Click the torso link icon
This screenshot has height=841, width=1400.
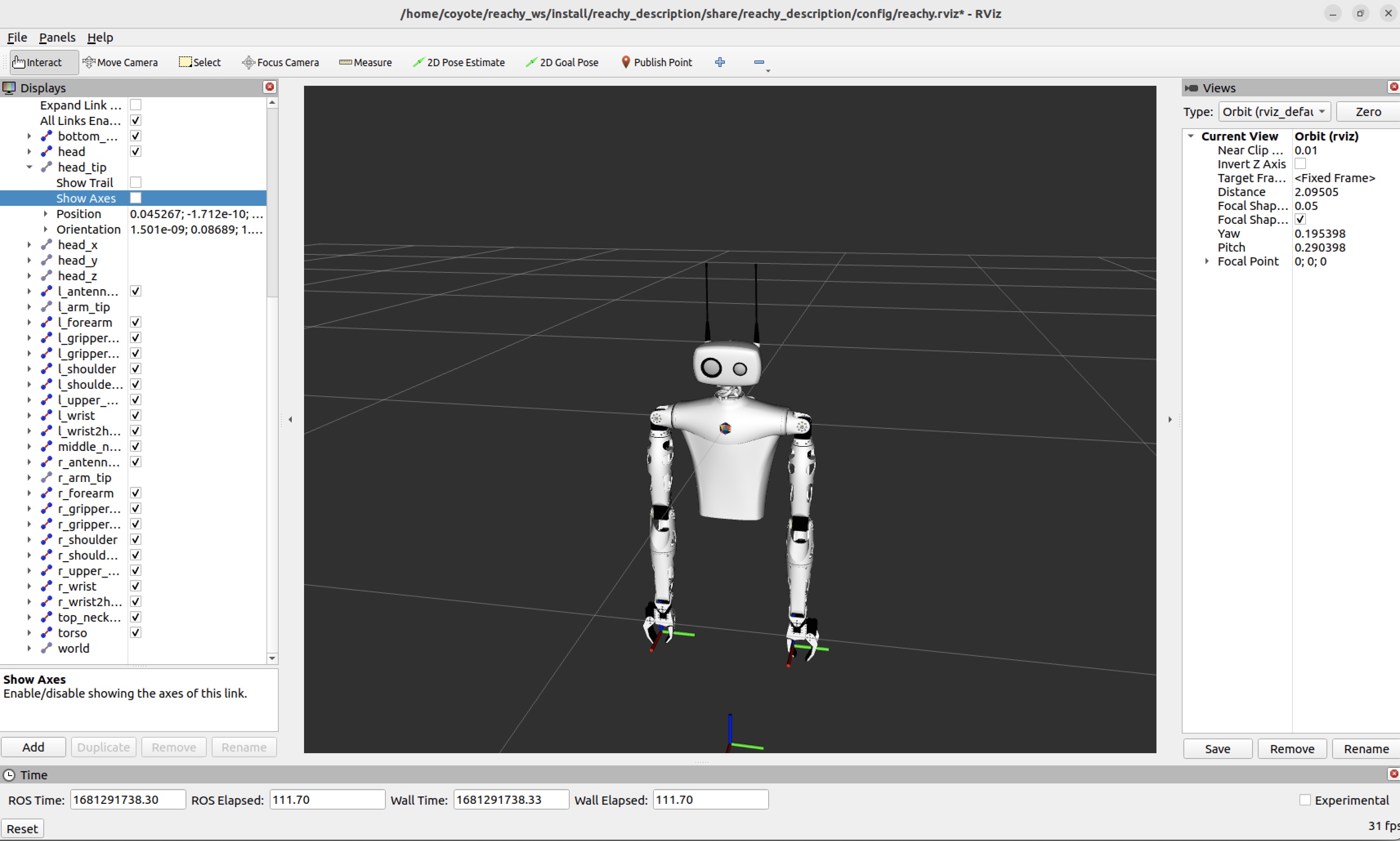click(x=47, y=632)
